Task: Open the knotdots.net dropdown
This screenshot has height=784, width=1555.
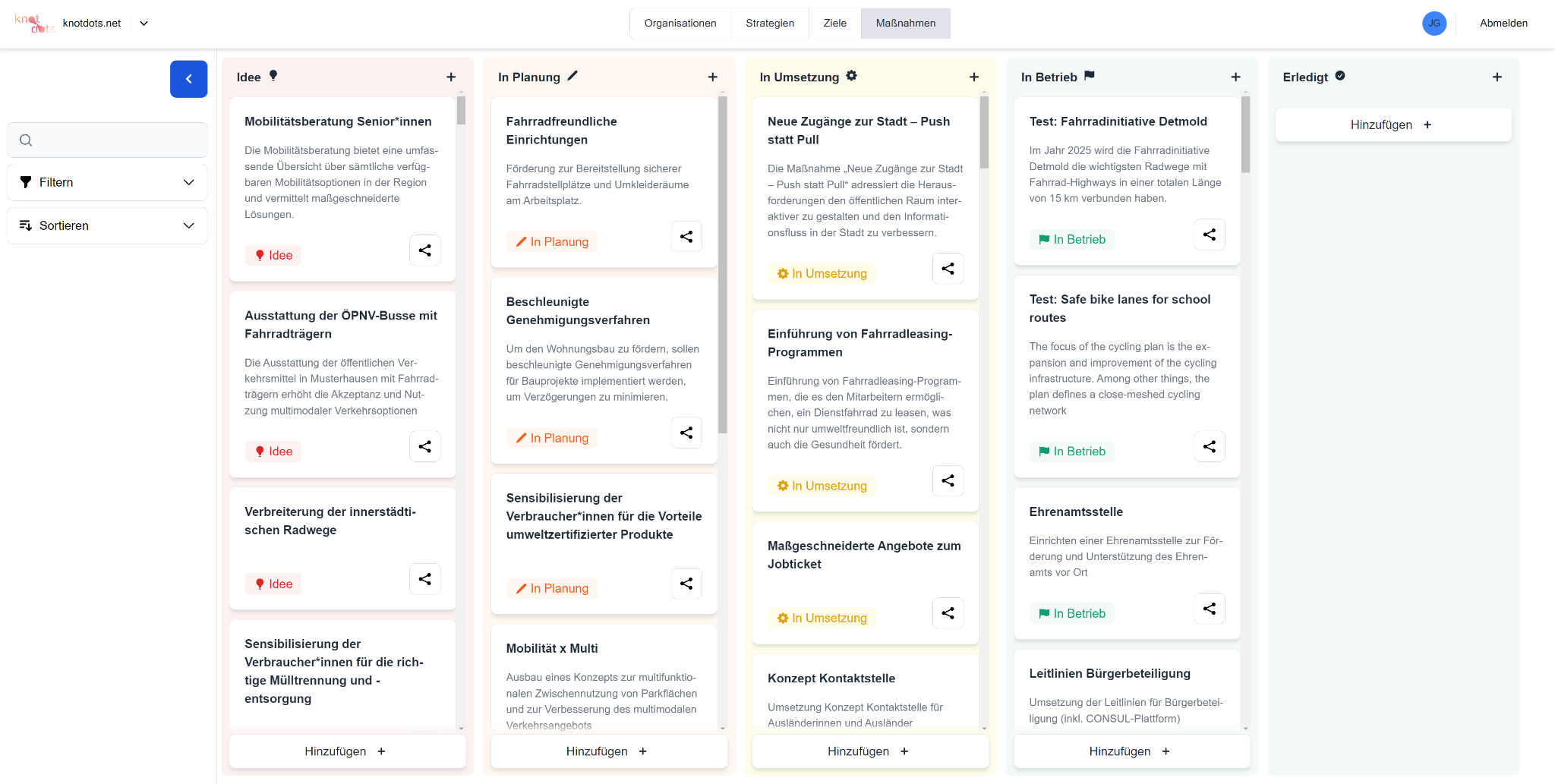Action: [x=144, y=24]
